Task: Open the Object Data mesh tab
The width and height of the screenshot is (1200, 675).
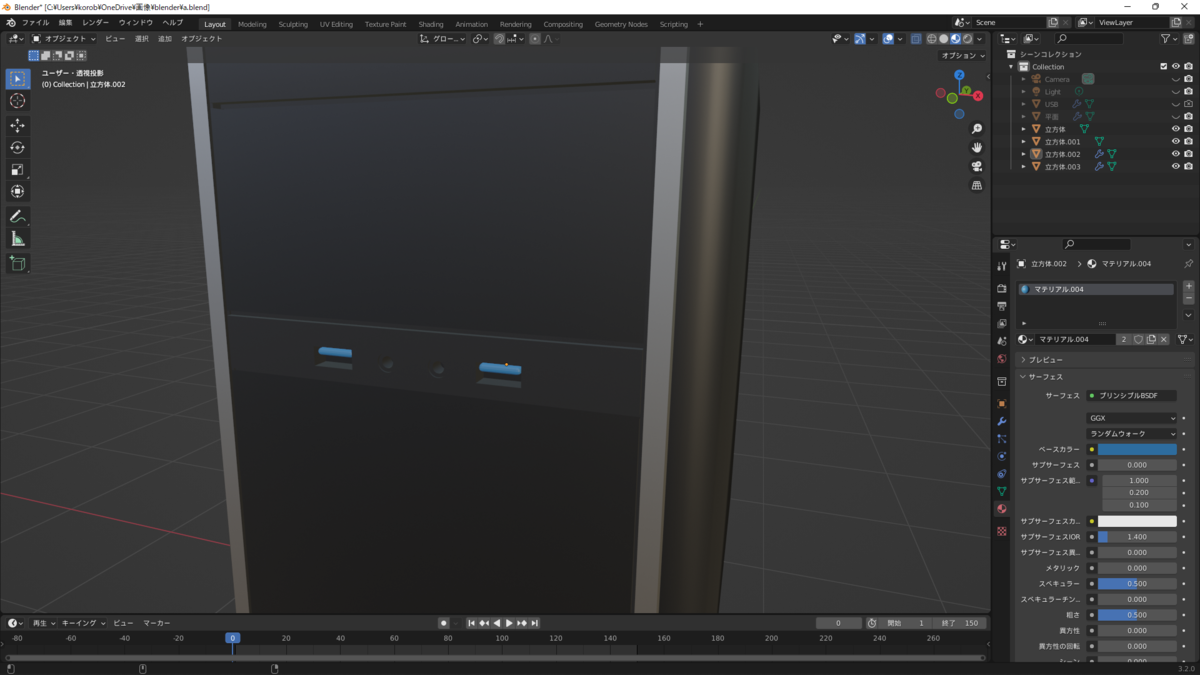Action: point(1002,492)
